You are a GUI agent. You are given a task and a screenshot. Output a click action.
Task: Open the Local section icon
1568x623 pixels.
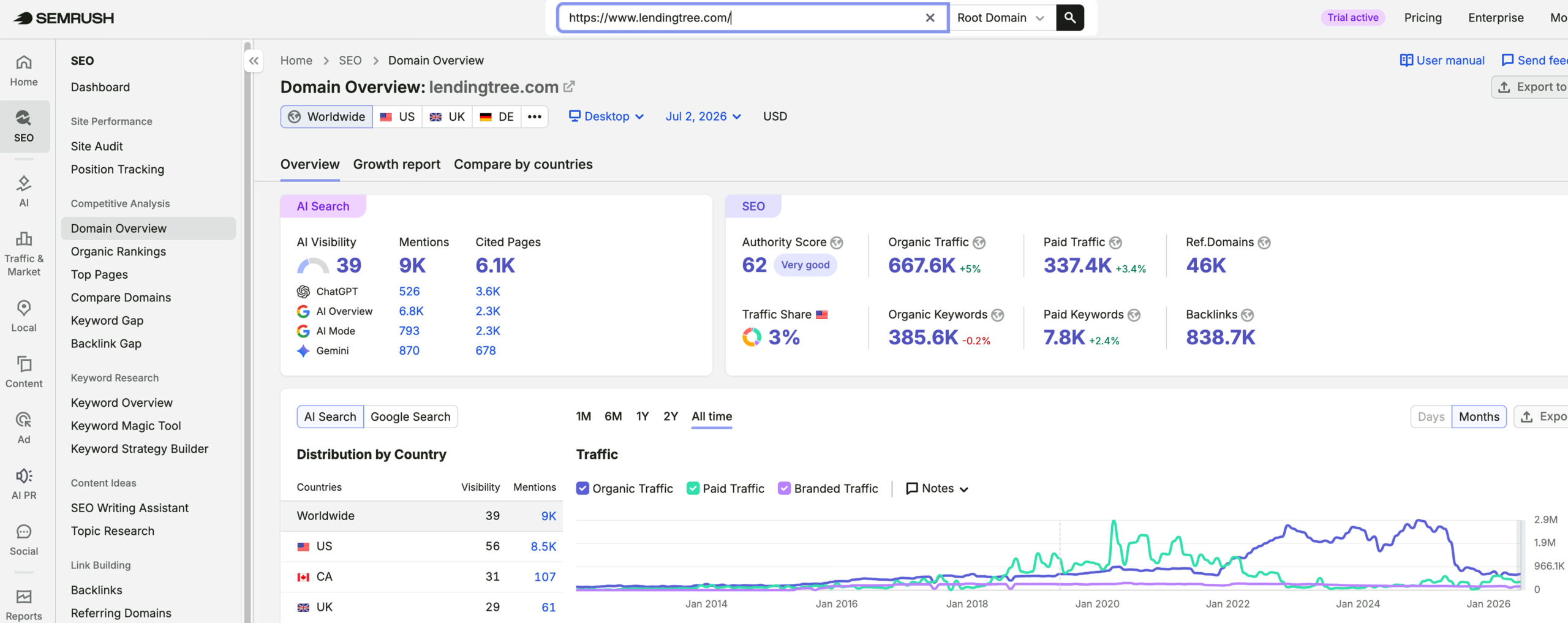pyautogui.click(x=24, y=316)
